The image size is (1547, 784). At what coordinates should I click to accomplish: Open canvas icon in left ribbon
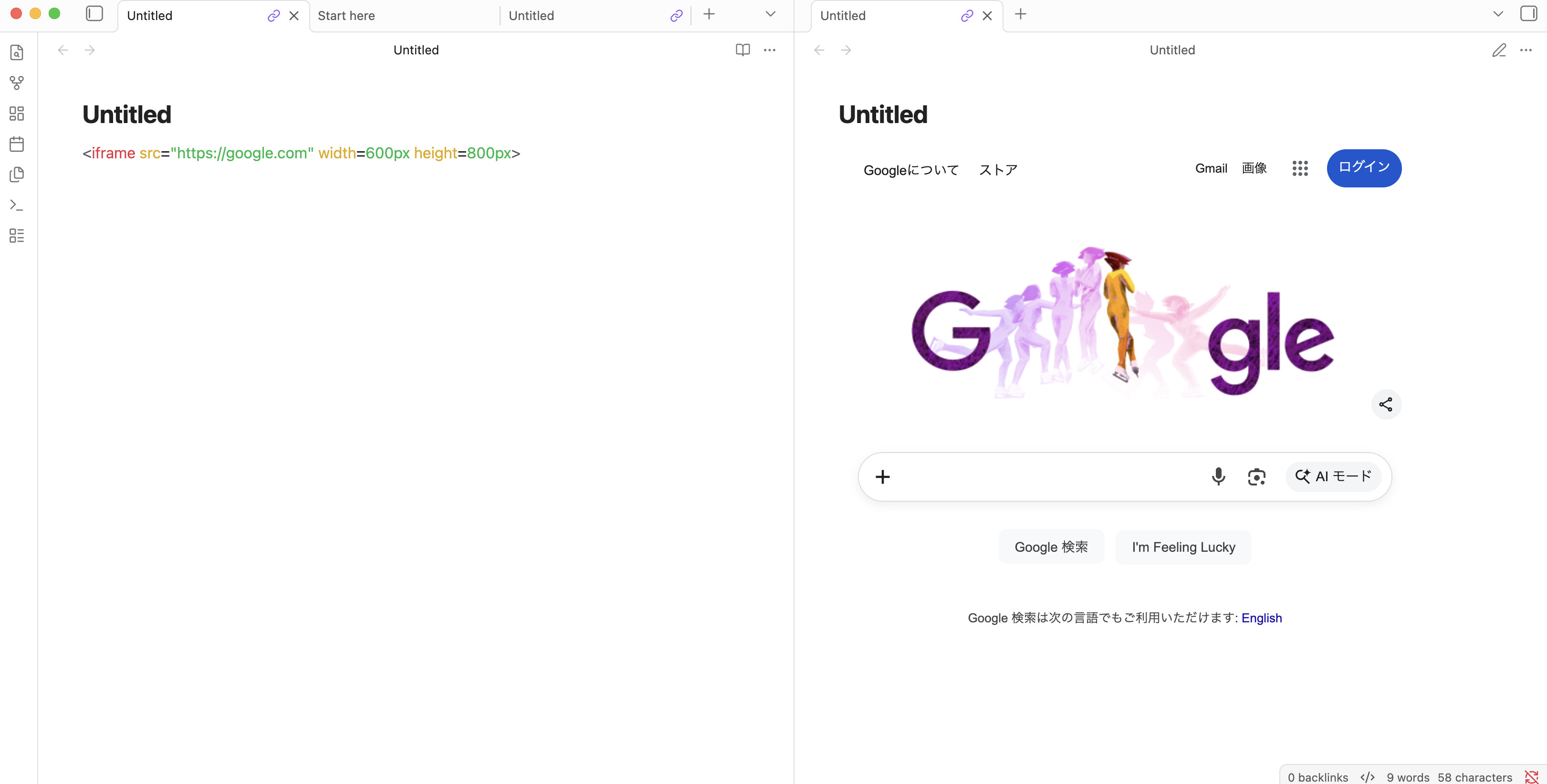[x=17, y=113]
